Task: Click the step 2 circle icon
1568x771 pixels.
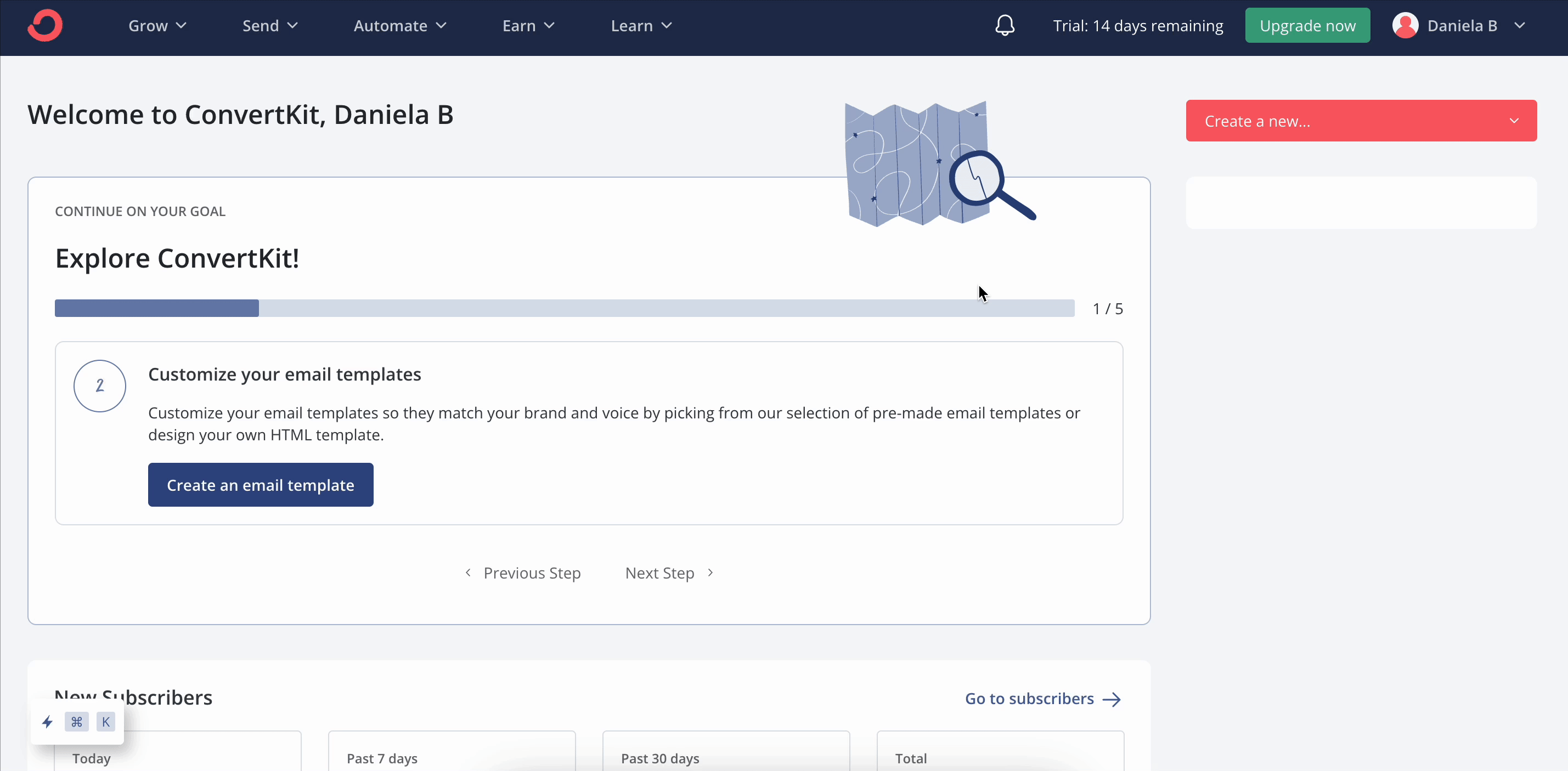Action: pyautogui.click(x=100, y=386)
